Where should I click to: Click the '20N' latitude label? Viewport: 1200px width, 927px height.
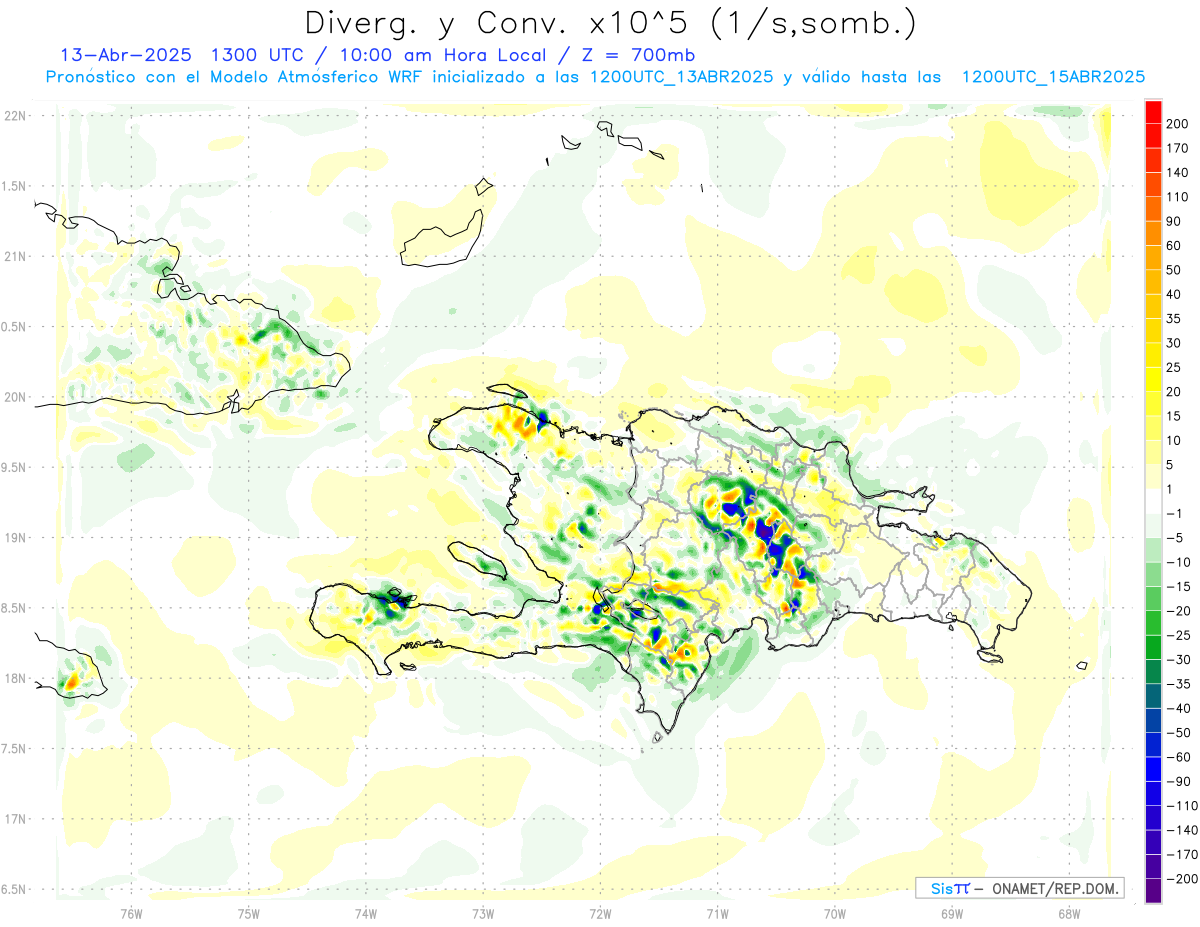coord(13,397)
